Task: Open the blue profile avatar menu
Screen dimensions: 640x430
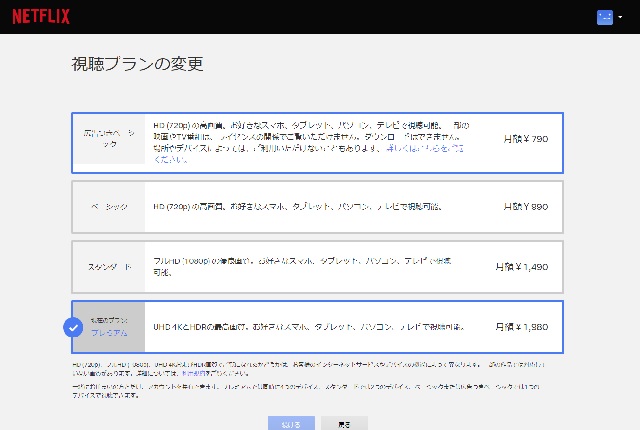Action: [604, 17]
